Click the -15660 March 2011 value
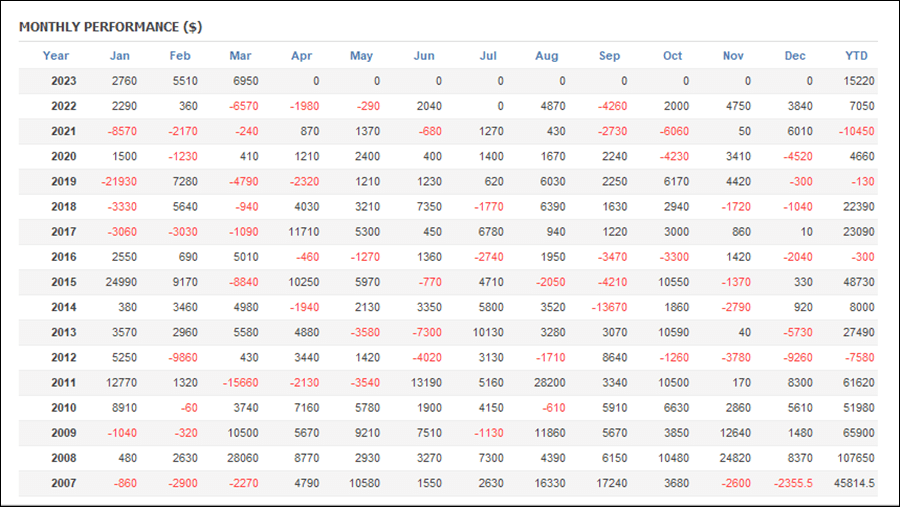Viewport: 900px width, 507px height. click(240, 382)
